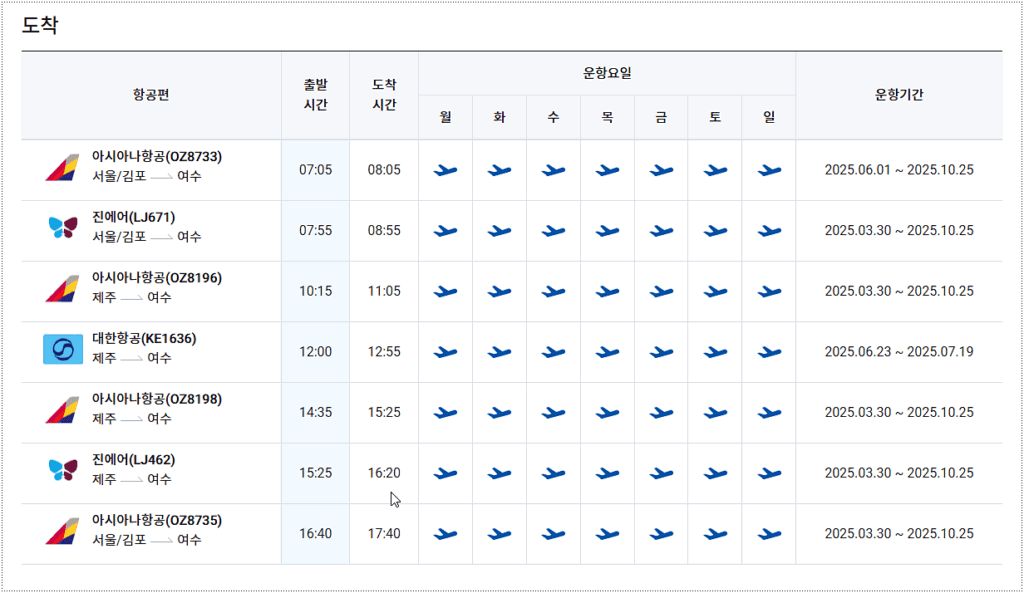Click period 2025.06.01 ~ 2025.10.25
Screen dimensions: 1024x593
[899, 170]
